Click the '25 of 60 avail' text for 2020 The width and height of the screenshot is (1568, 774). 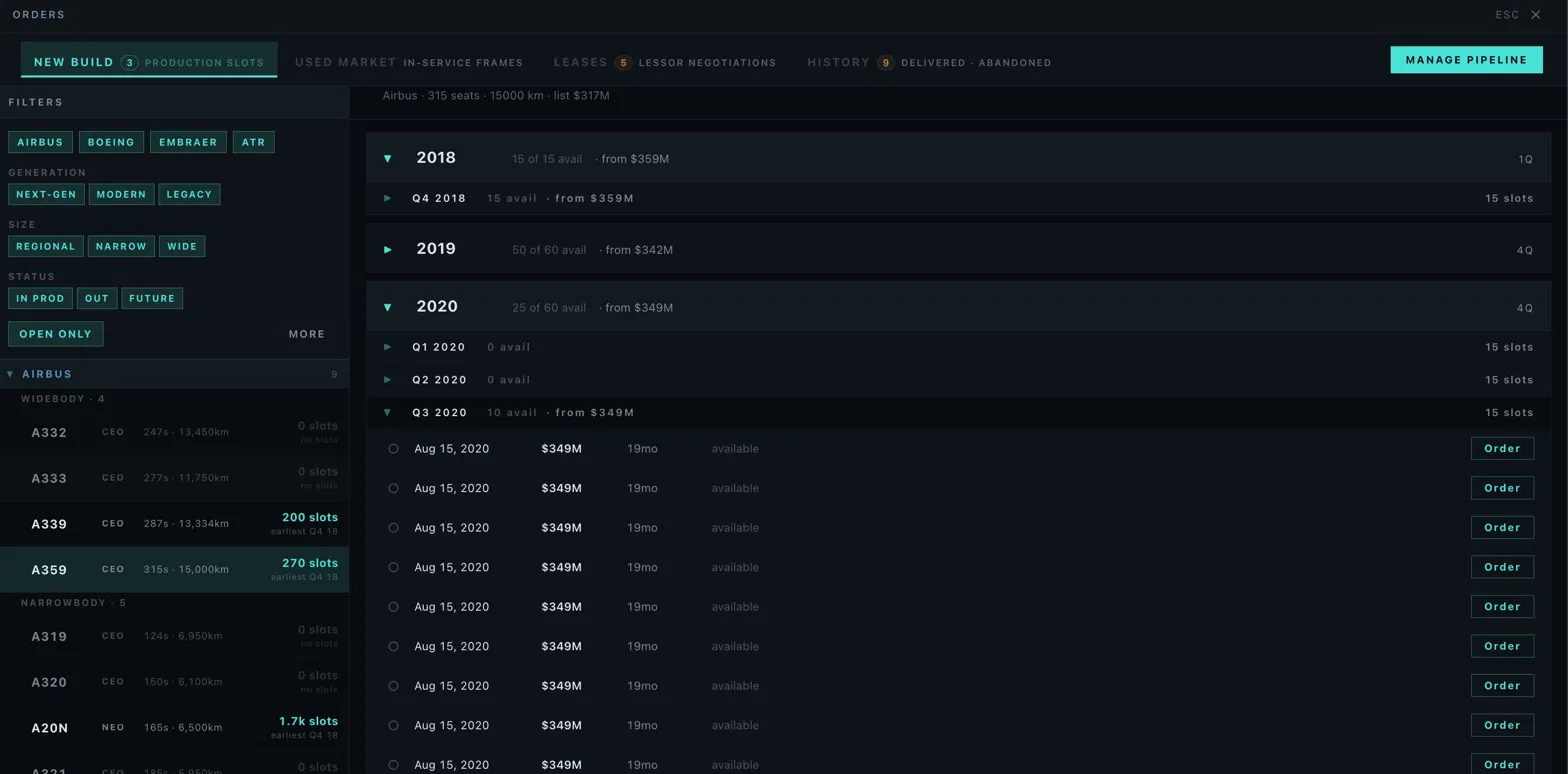pos(549,308)
